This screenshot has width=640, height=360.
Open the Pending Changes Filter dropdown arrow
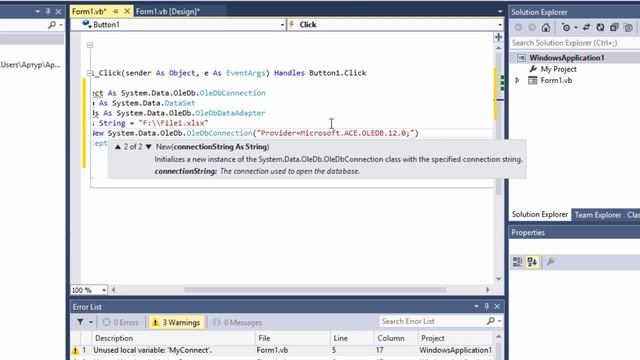[576, 28]
